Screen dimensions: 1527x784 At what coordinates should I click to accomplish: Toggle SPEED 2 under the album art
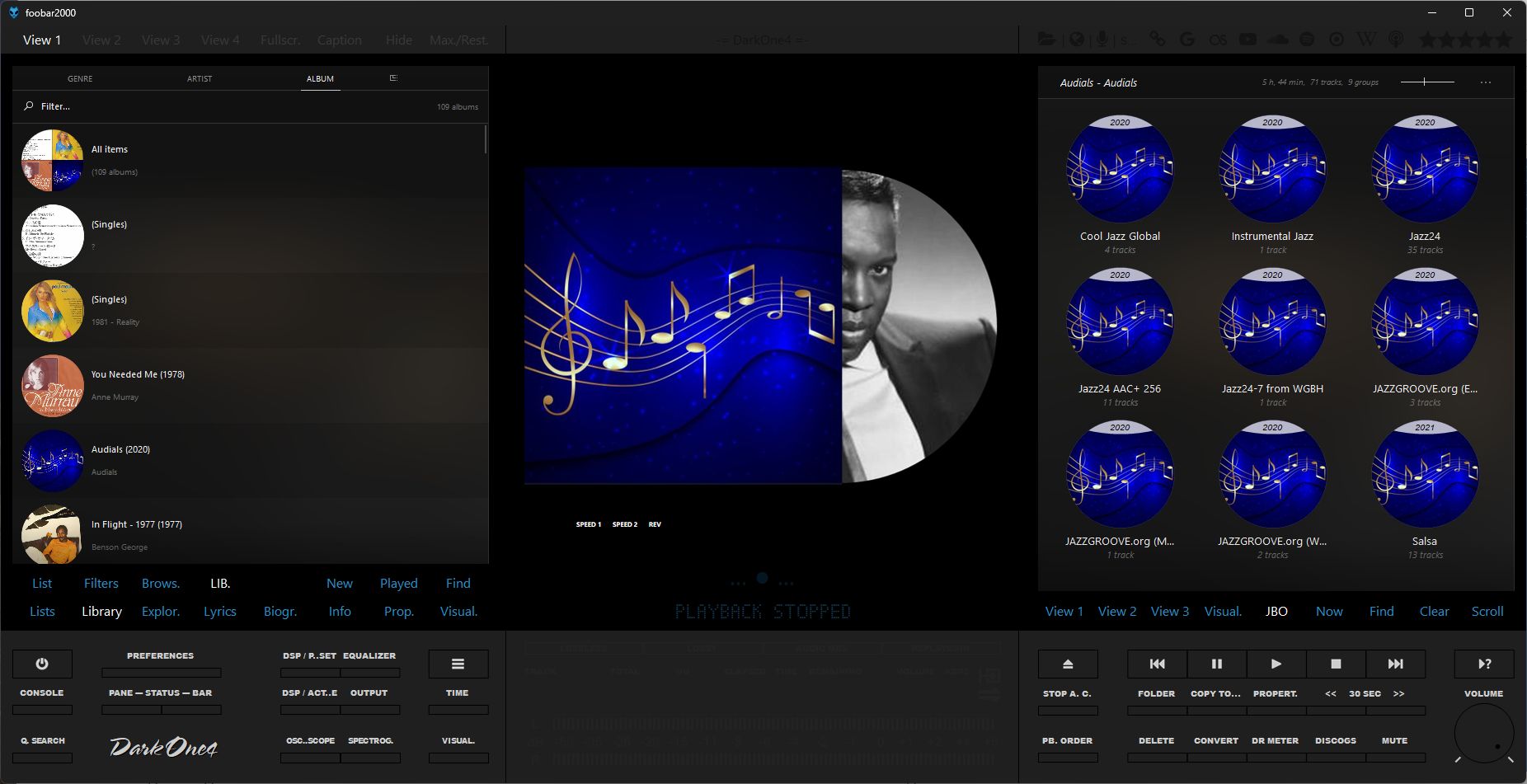(x=625, y=524)
